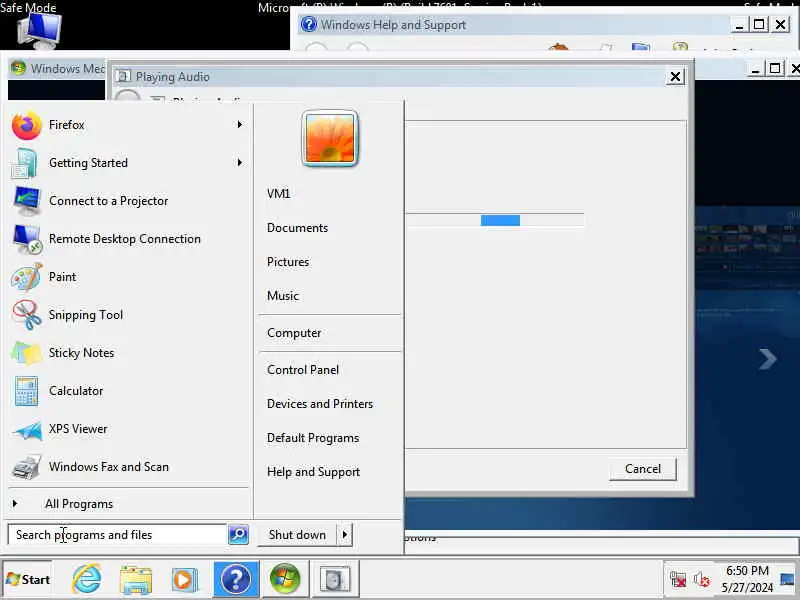Open Default Programs

(313, 438)
